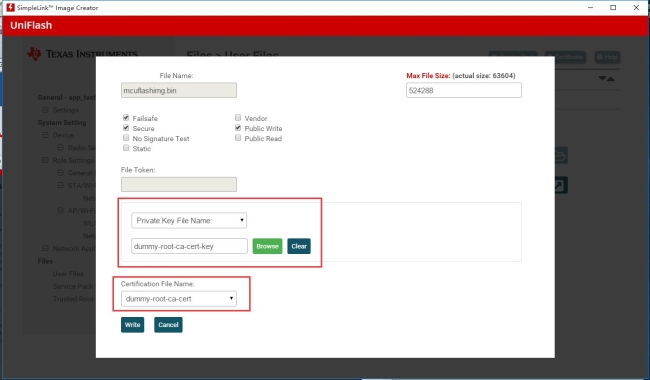Screen dimensions: 650x380
Task: Collapse the Device tree node
Action: [45, 135]
